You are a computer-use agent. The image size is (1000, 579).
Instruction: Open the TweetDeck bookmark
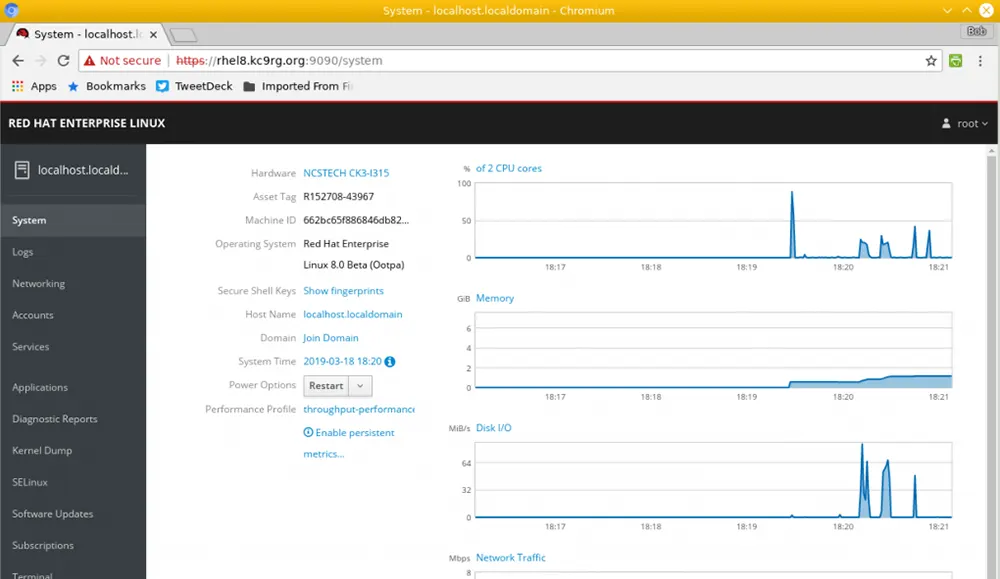[x=194, y=86]
